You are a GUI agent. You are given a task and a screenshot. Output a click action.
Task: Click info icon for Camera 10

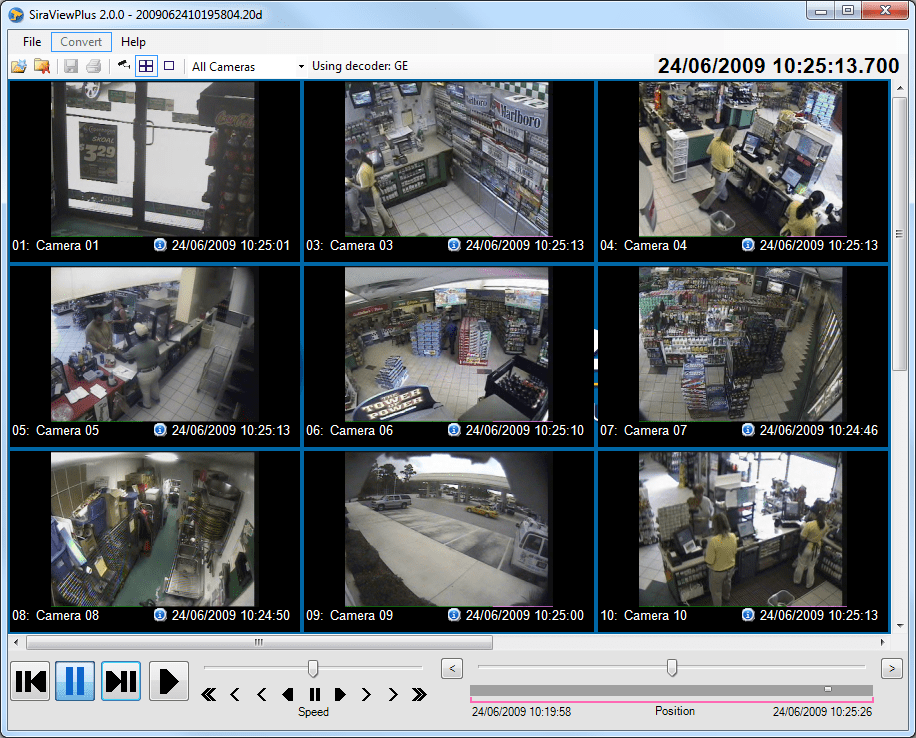[x=748, y=615]
